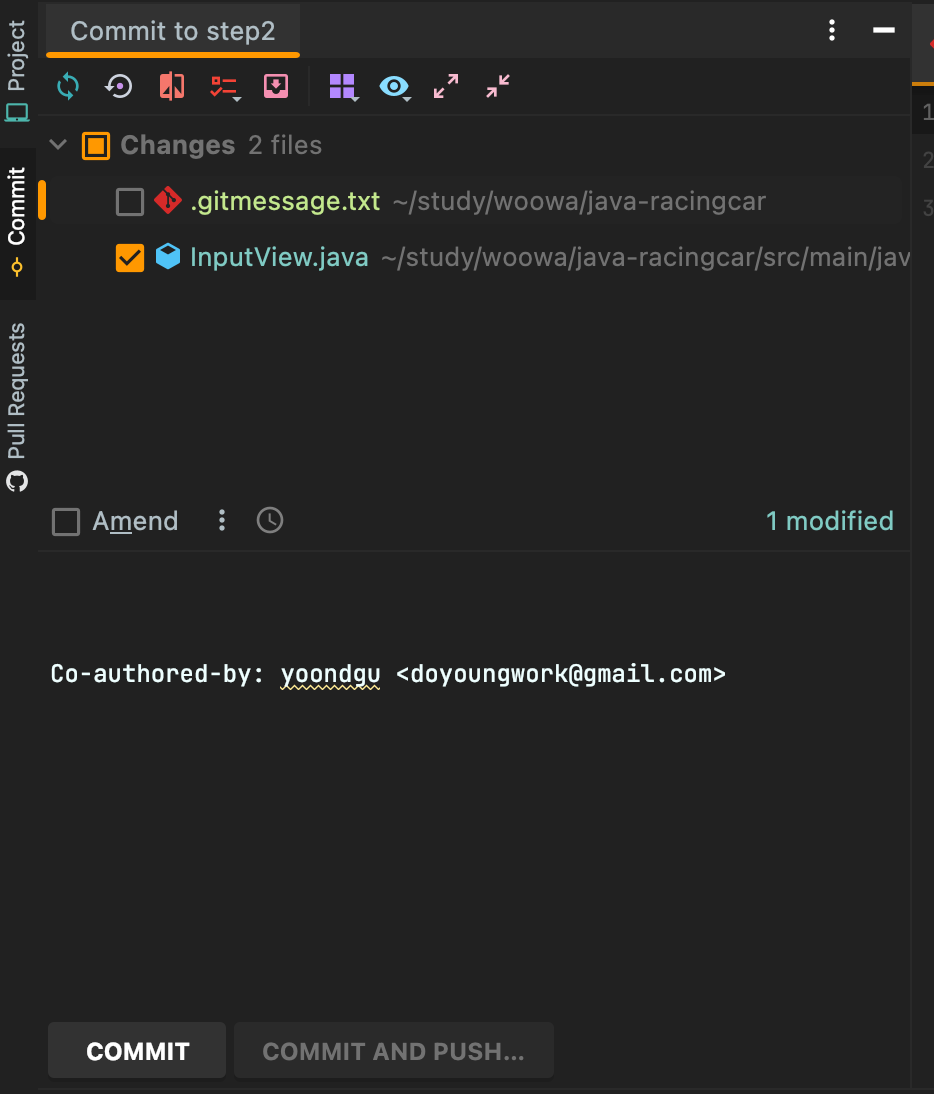Check the .gitmessage.txt file checkbox

[x=130, y=202]
